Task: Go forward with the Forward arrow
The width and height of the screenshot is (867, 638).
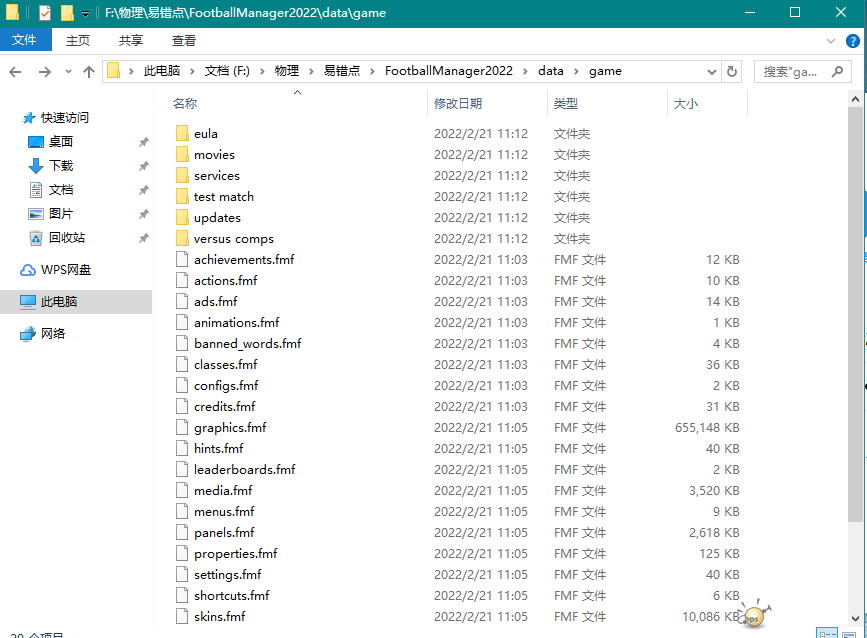Action: (x=44, y=71)
